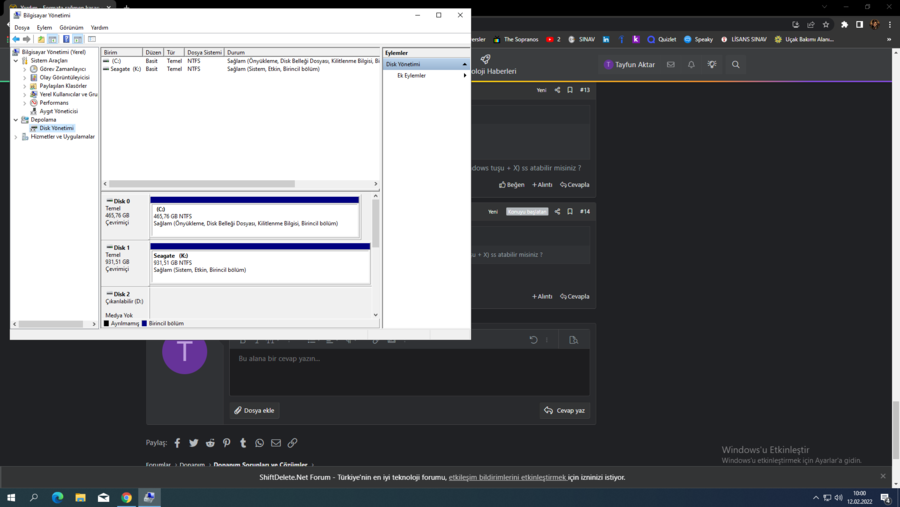Toggle the light bulb theme switch icon
Screen dimensions: 900x507
(712, 64)
